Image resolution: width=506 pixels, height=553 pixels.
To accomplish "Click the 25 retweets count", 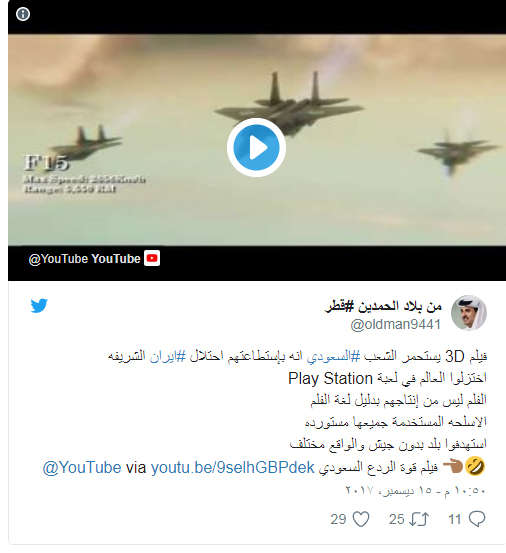I will (397, 519).
